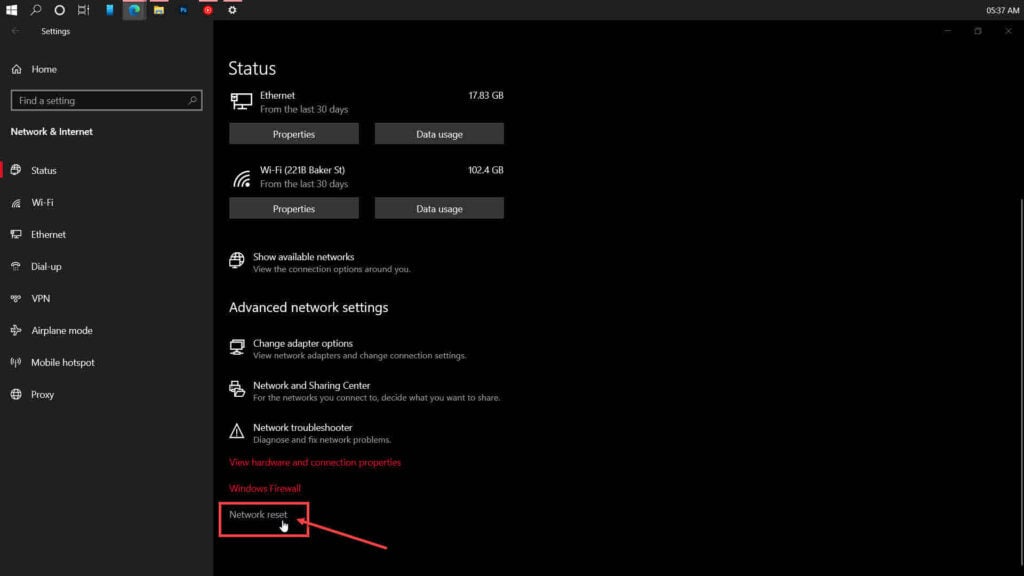Click the Find a setting search box
Screen dimensions: 1024x576
tap(98, 101)
